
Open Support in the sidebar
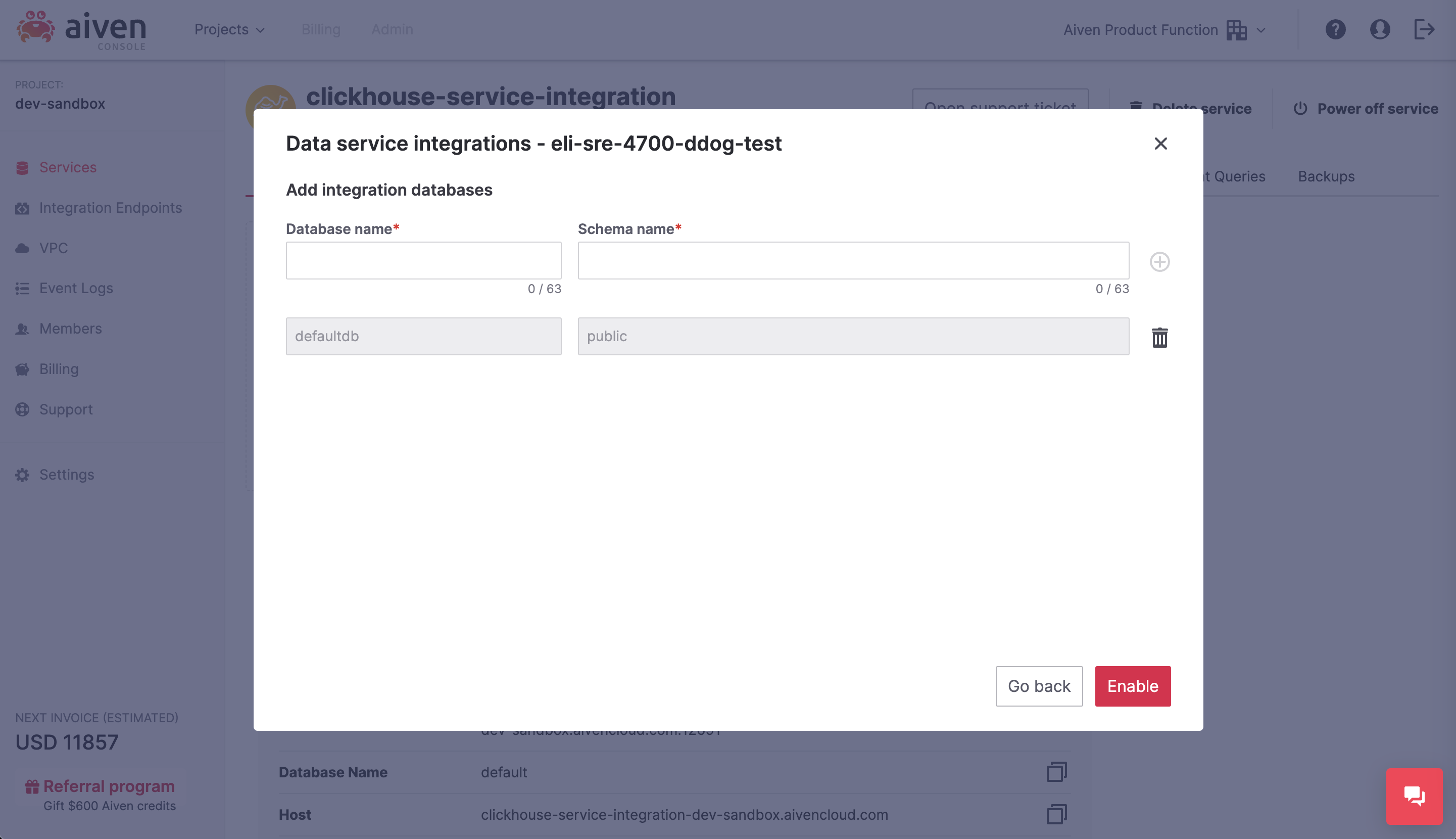66,409
